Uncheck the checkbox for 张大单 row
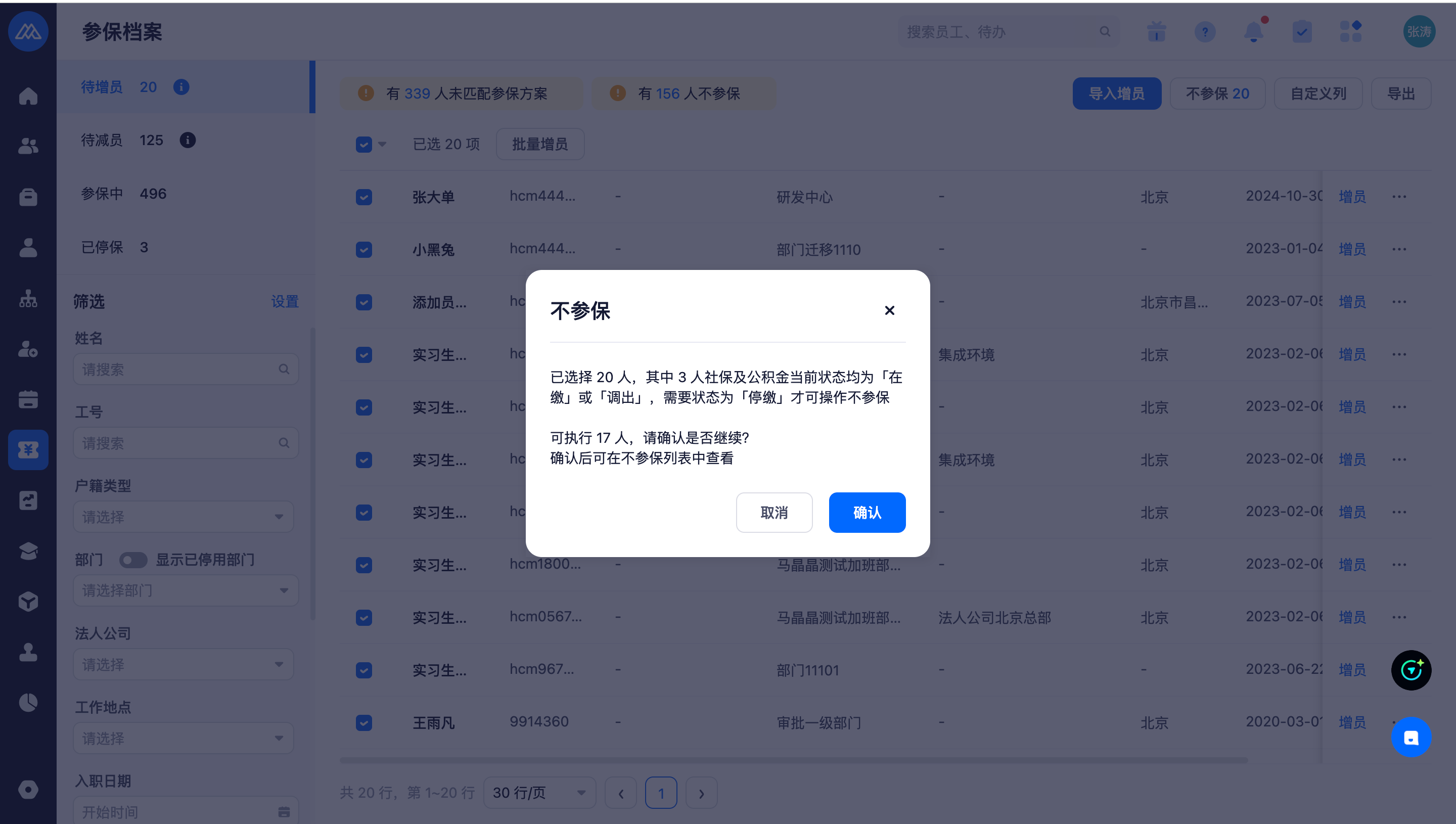The width and height of the screenshot is (1456, 824). 364,197
